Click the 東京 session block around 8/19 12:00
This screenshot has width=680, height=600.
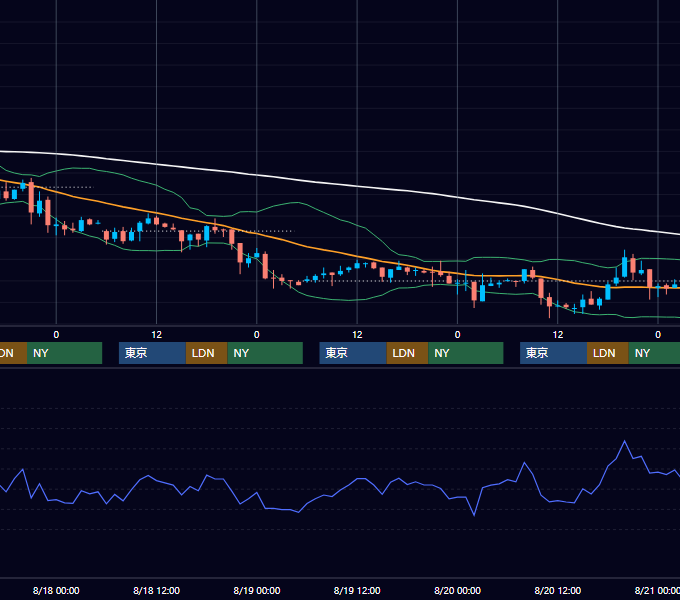353,353
